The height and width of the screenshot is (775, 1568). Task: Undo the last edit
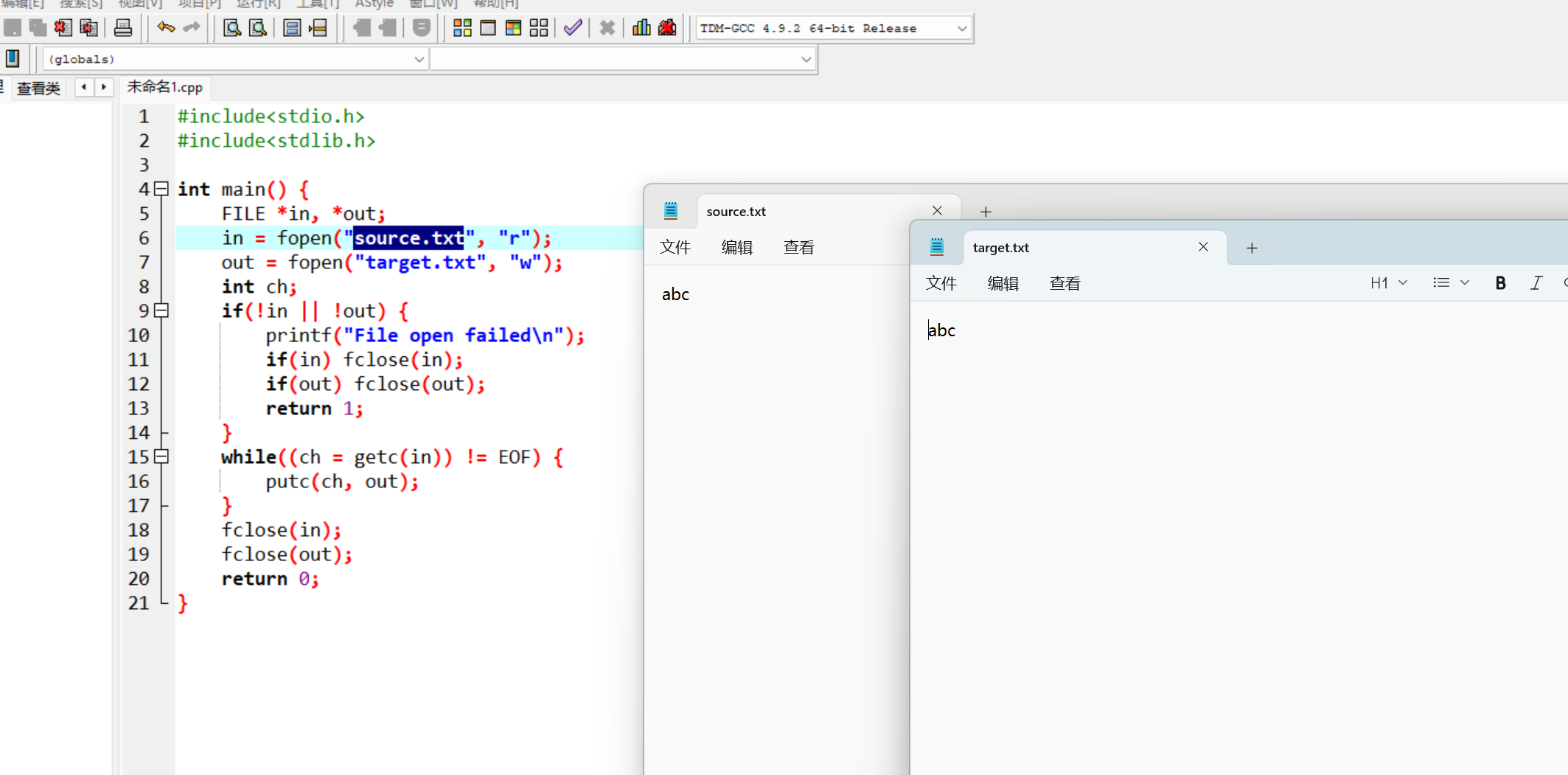click(x=166, y=28)
